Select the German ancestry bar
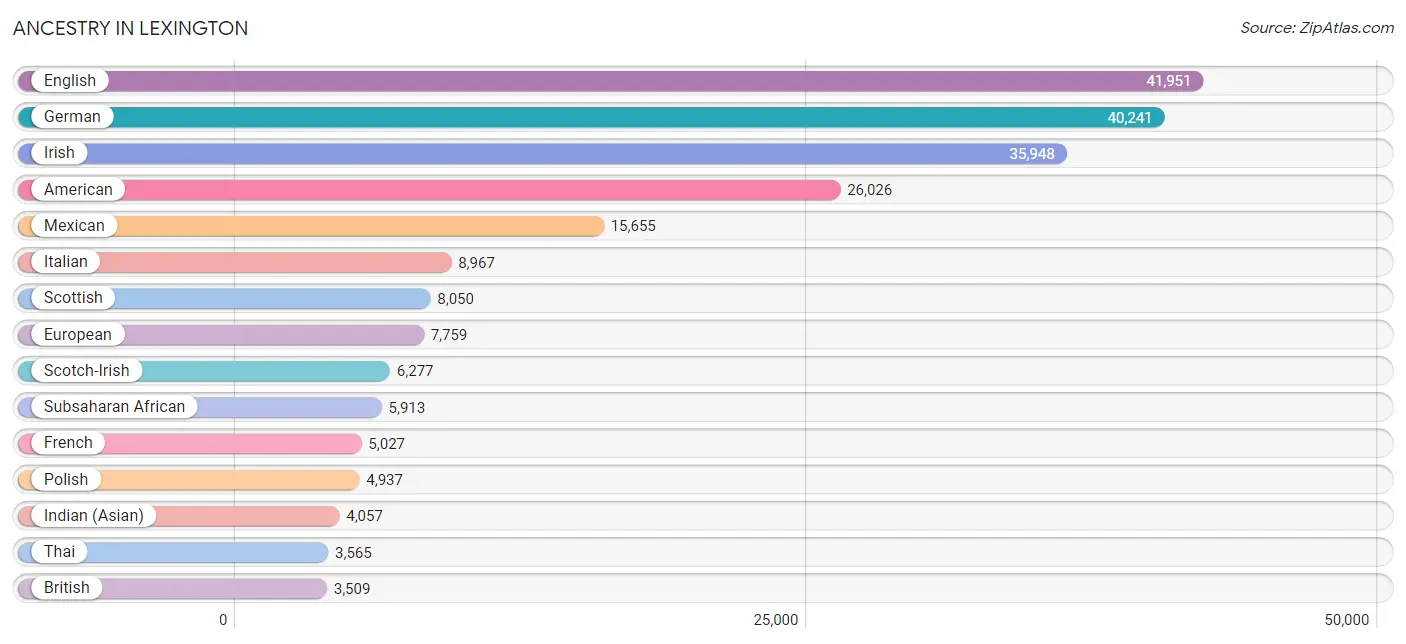Screen dimensions: 1406x644 coord(591,117)
